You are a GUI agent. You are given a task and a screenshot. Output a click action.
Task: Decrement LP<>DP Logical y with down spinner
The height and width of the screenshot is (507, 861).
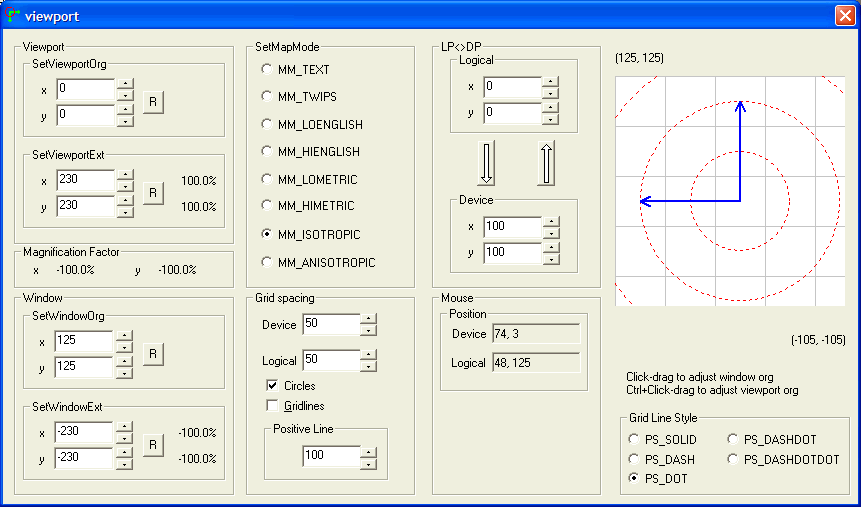[550, 119]
